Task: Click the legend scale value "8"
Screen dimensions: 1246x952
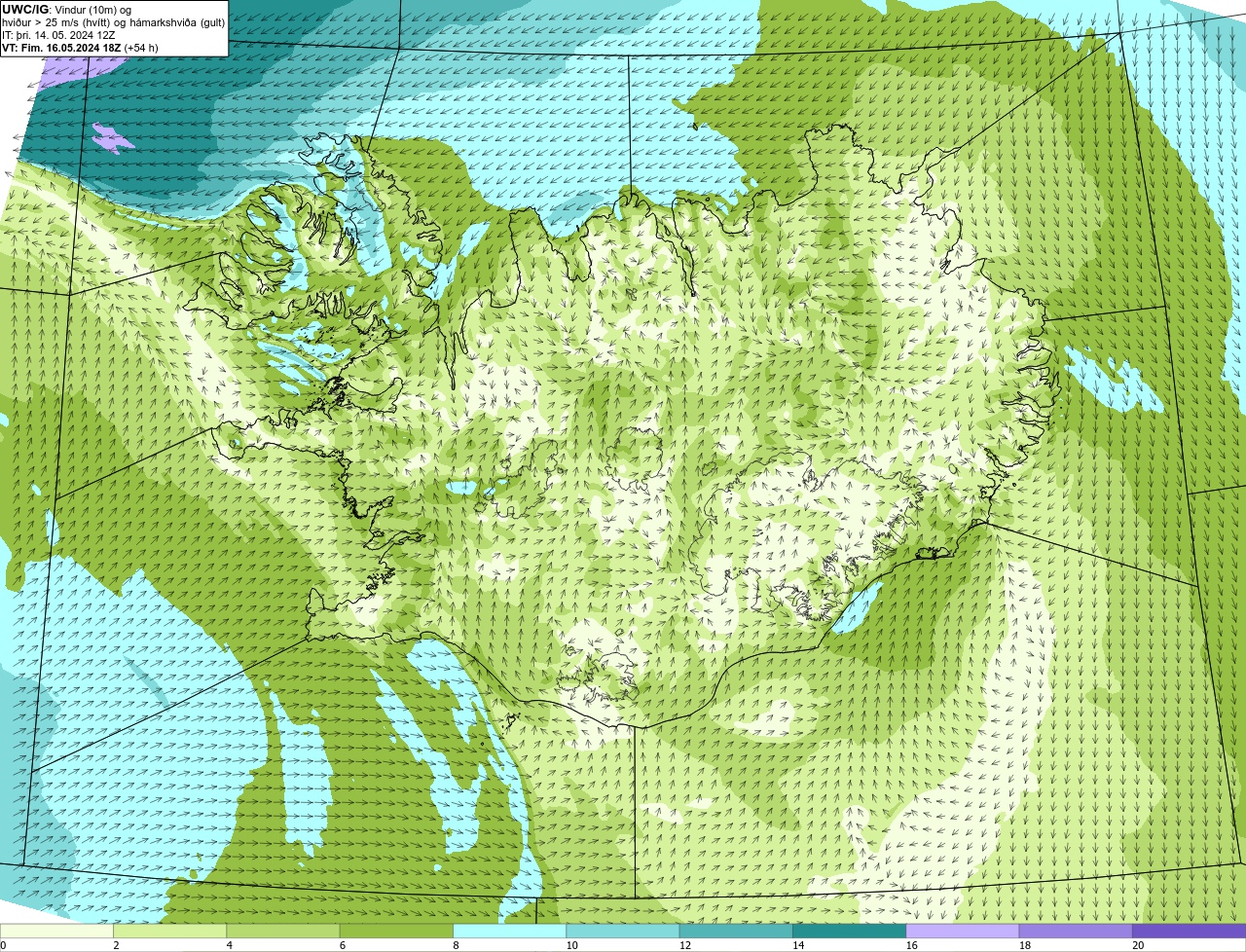Action: coord(456,945)
